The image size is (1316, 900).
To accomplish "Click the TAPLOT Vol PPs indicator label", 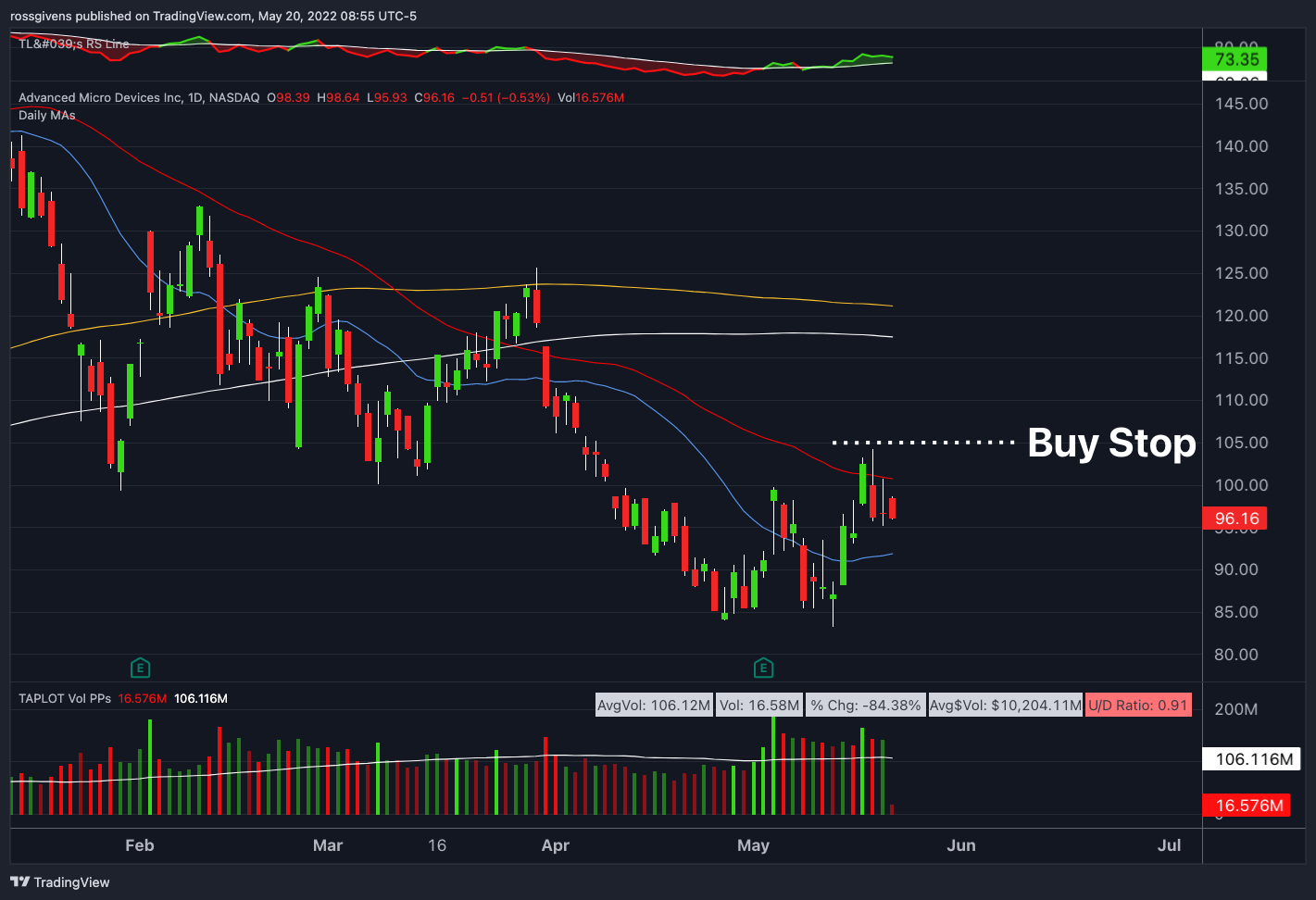I will [x=65, y=699].
